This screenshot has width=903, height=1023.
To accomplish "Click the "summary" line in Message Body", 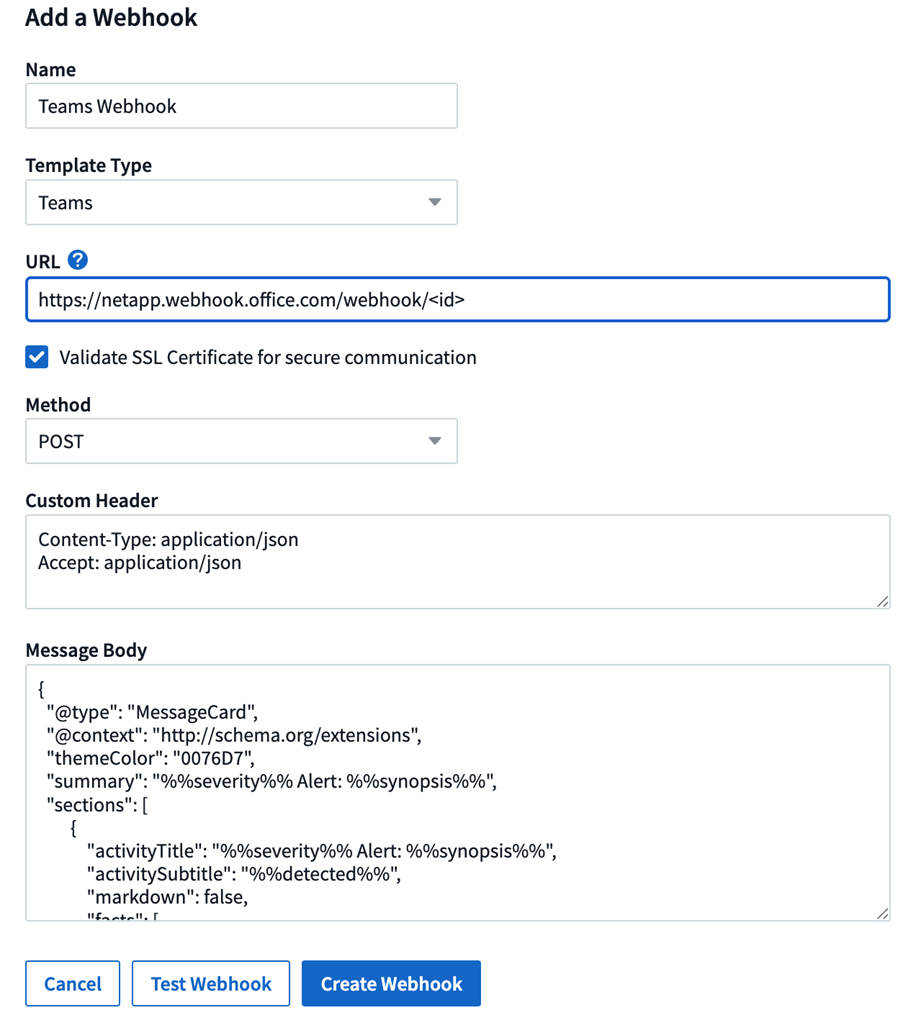I will (270, 782).
